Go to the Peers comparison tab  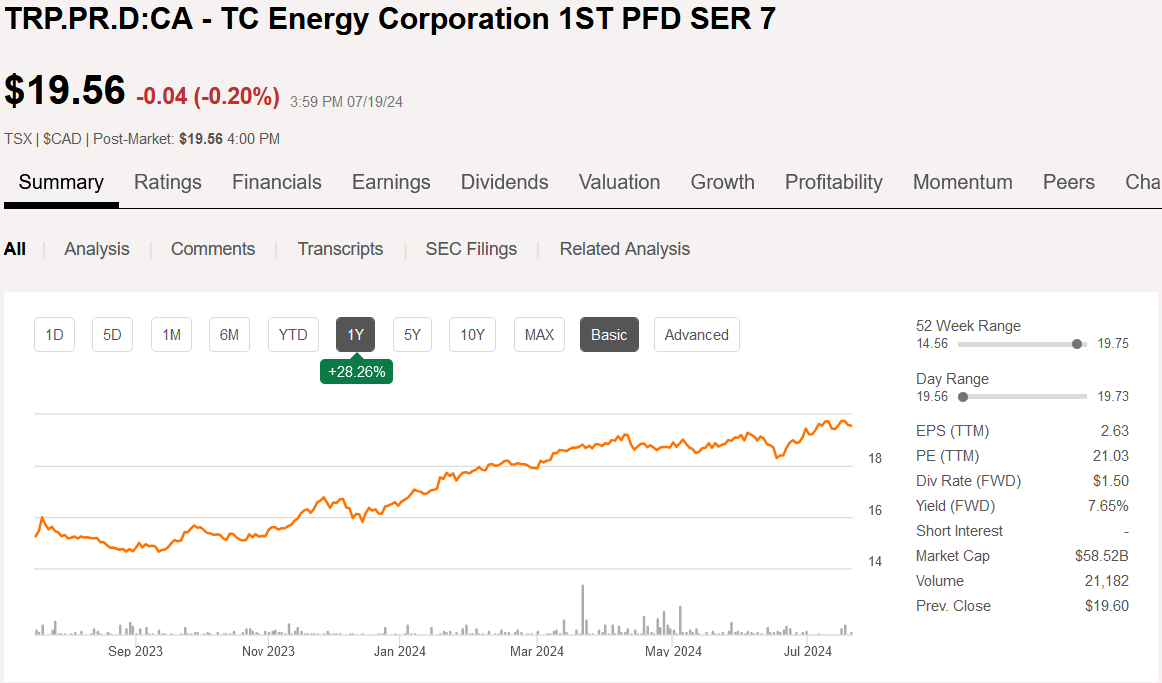[x=1068, y=182]
